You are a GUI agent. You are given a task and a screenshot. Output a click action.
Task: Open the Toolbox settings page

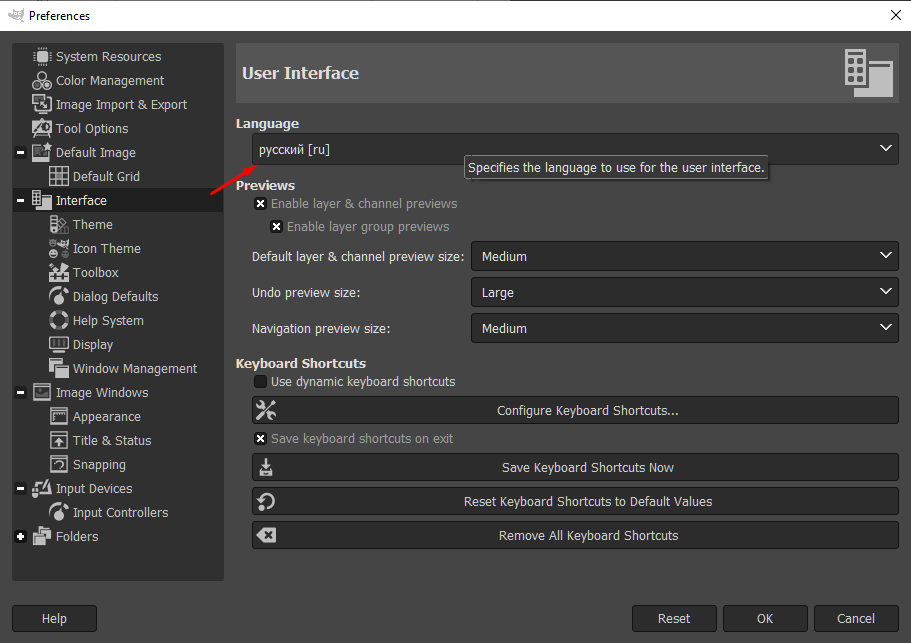pos(95,272)
